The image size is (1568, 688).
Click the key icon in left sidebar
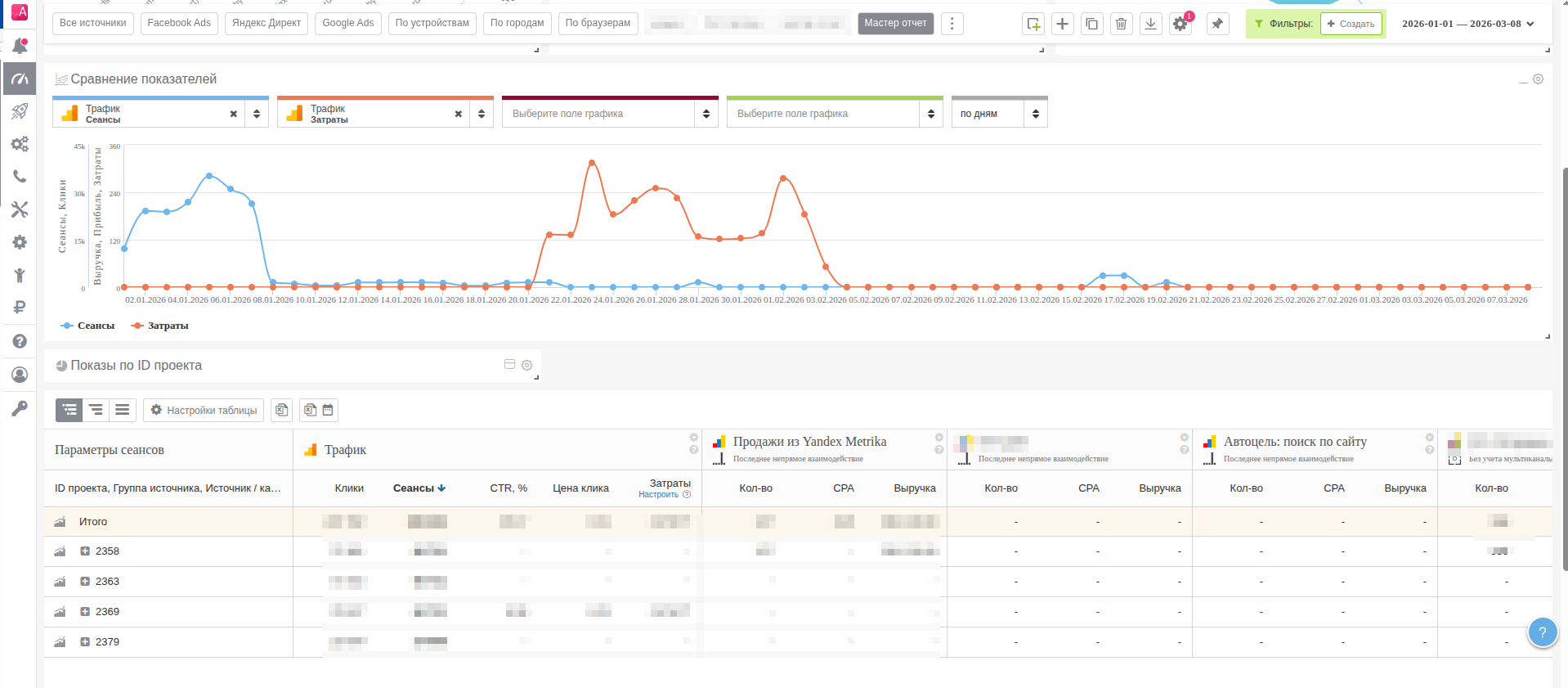[x=20, y=407]
